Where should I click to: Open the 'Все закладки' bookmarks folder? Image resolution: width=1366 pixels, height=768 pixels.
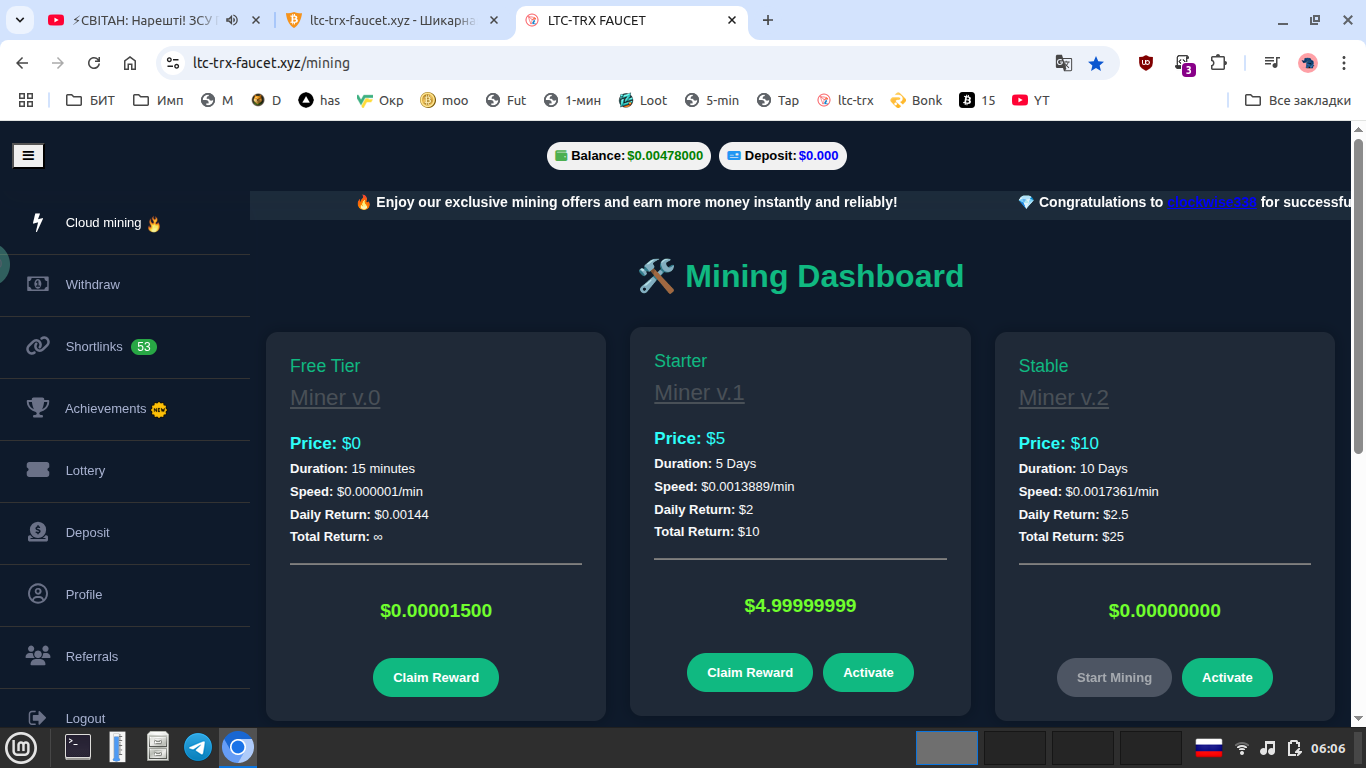1298,100
